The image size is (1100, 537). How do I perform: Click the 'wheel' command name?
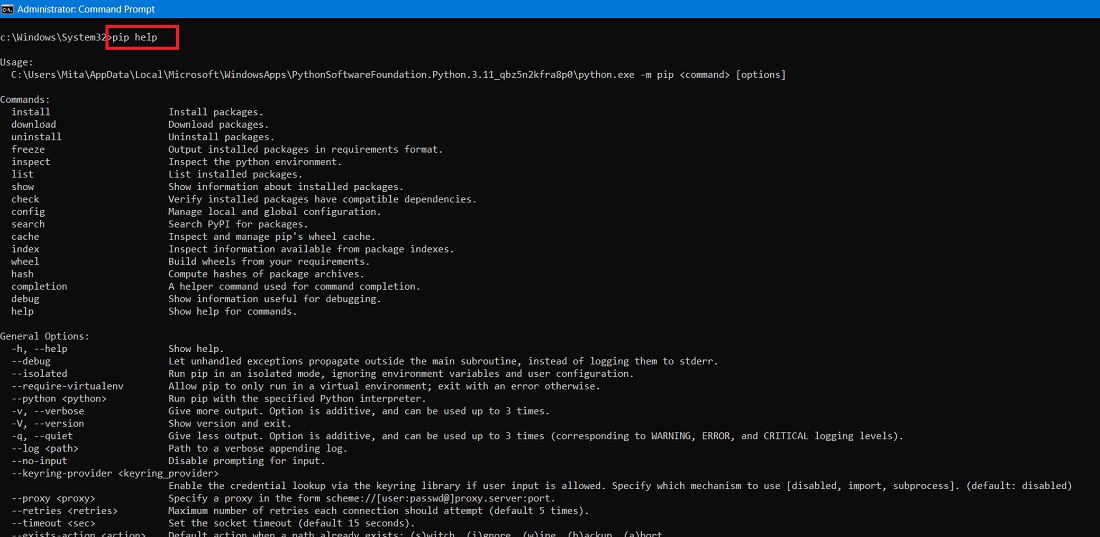click(25, 261)
